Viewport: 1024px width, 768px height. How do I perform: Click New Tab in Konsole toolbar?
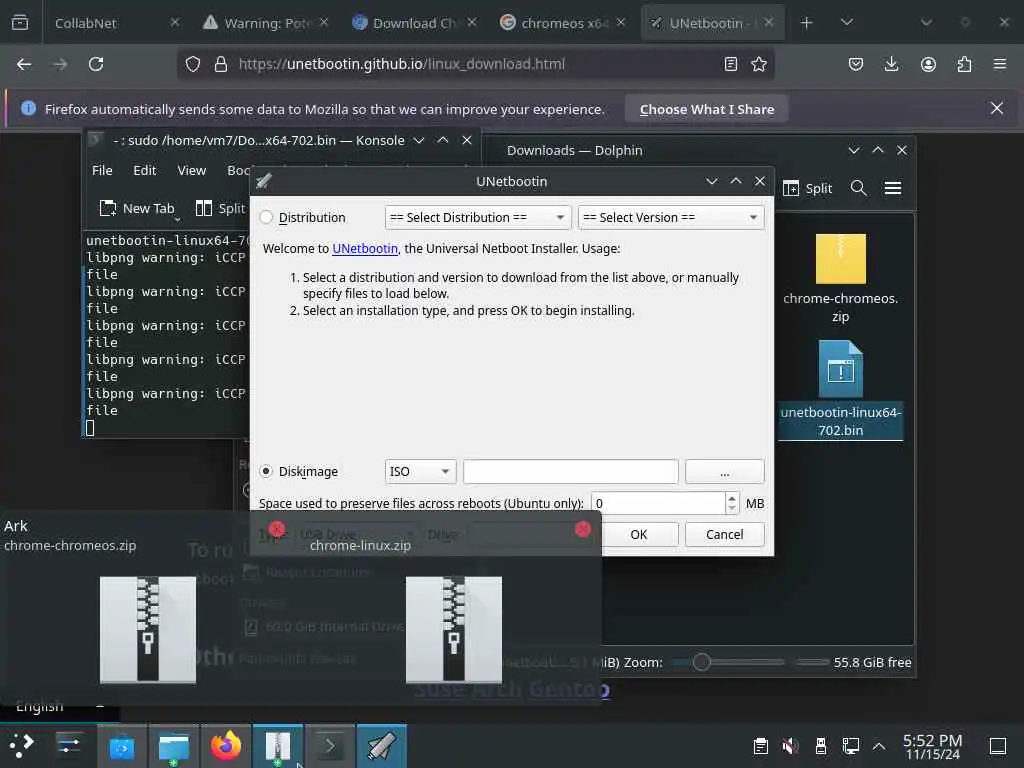137,208
